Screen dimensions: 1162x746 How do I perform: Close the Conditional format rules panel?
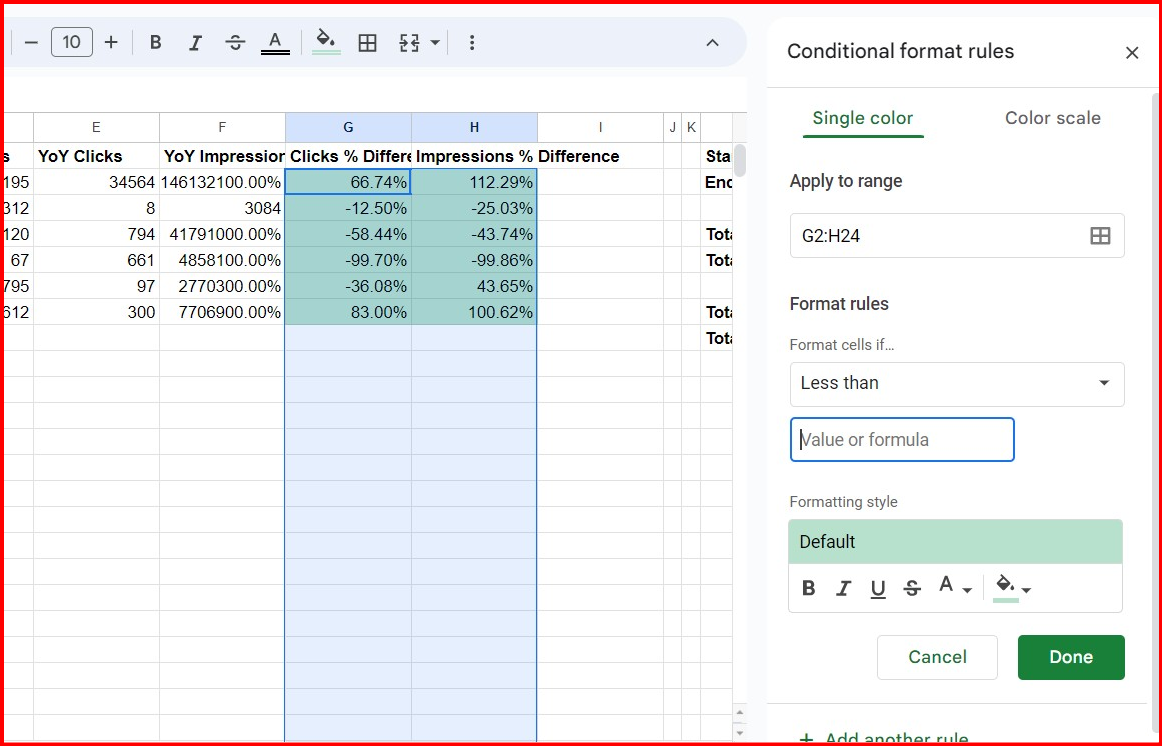click(1132, 53)
